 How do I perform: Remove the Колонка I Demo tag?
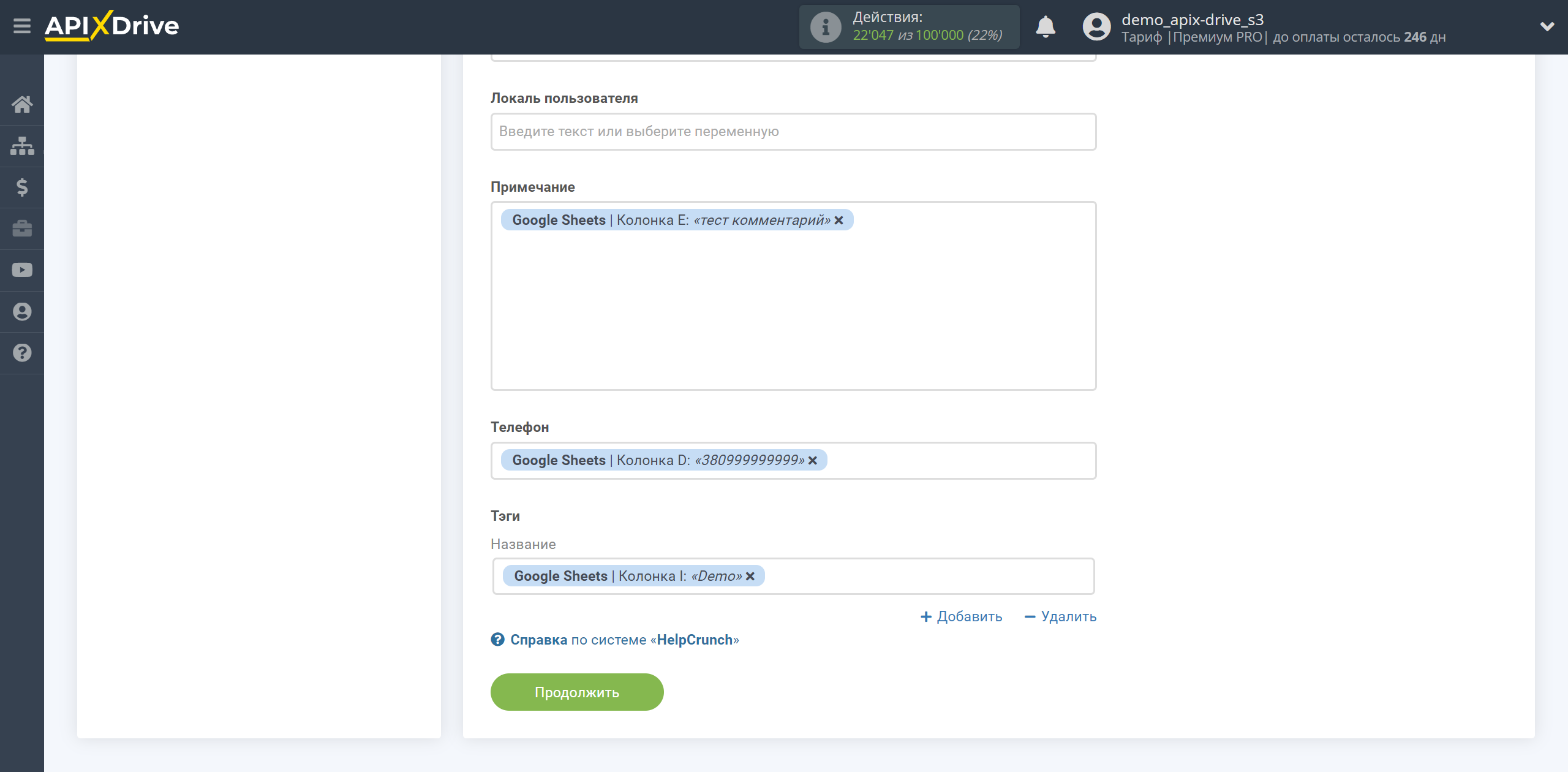[x=750, y=577]
